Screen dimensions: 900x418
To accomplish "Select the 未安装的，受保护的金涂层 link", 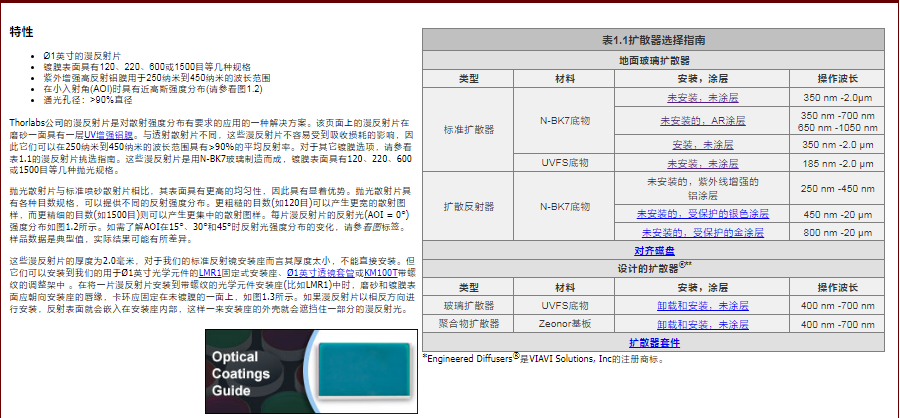I will tap(702, 232).
